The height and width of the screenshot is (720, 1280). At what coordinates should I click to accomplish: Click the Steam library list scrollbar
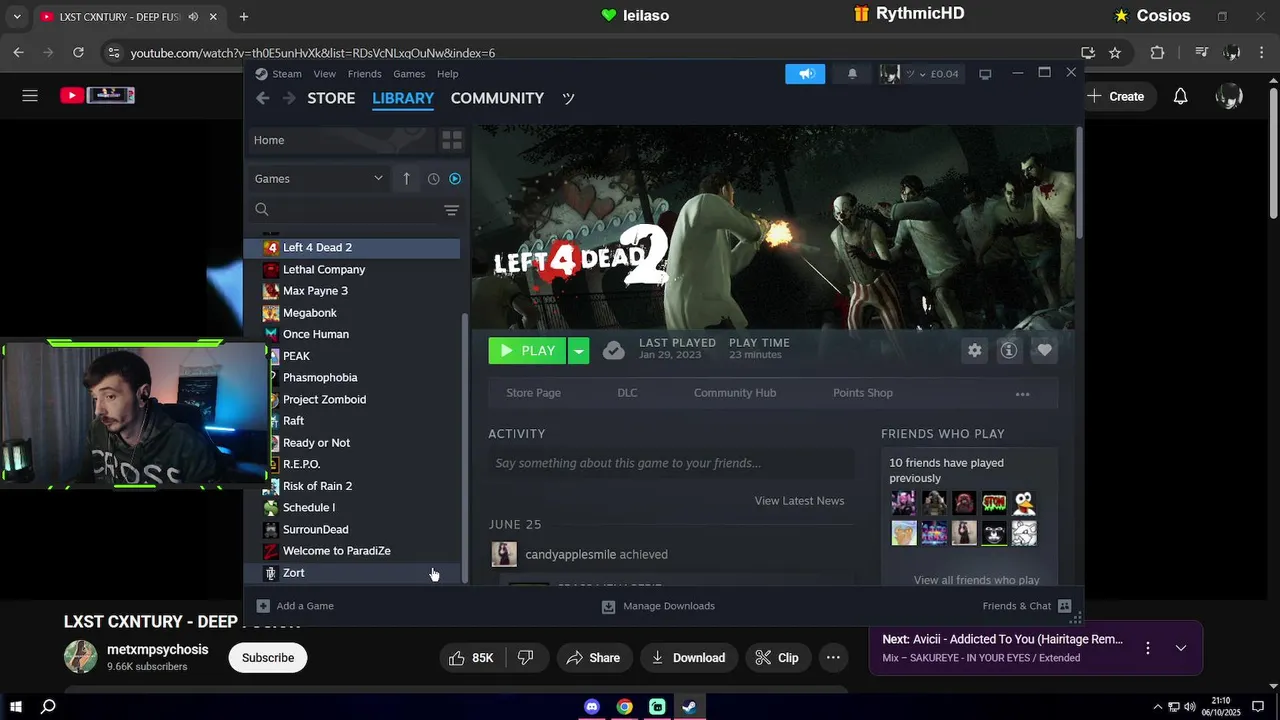[x=464, y=447]
